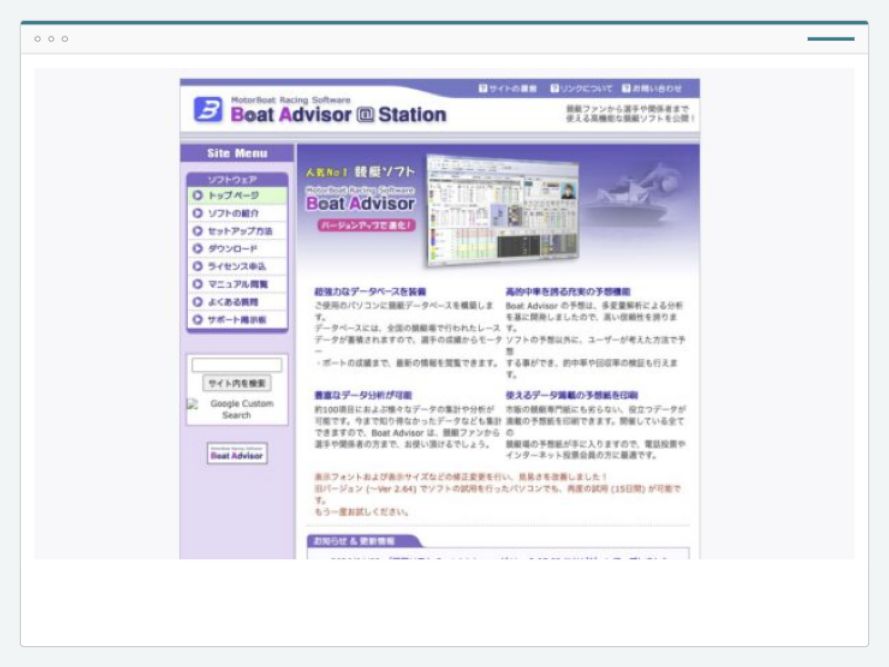The width and height of the screenshot is (889, 667).
Task: Click the 豊富なデータ分析が可能 heading
Action: [363, 395]
